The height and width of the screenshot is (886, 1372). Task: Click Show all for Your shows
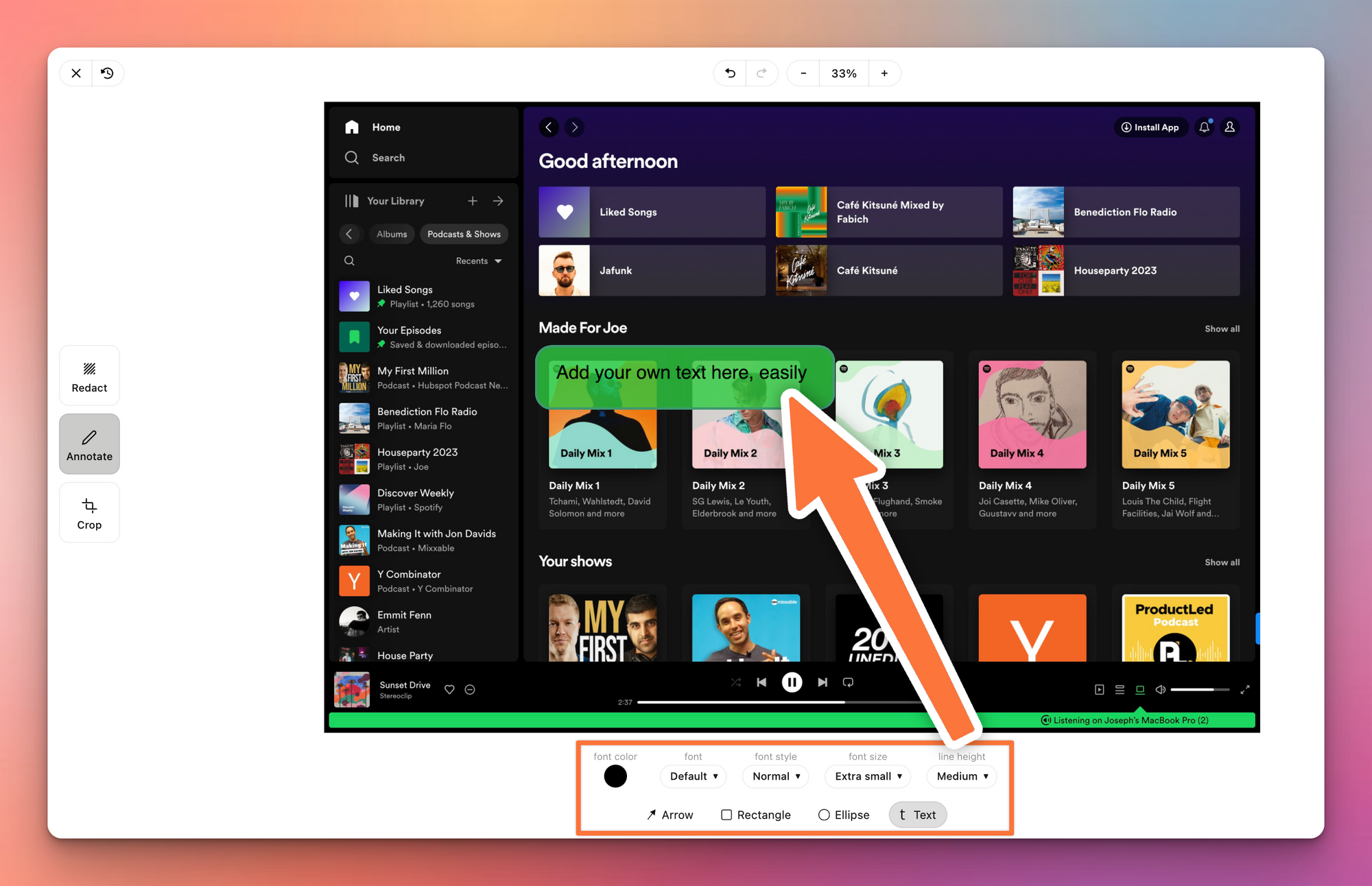(1222, 562)
